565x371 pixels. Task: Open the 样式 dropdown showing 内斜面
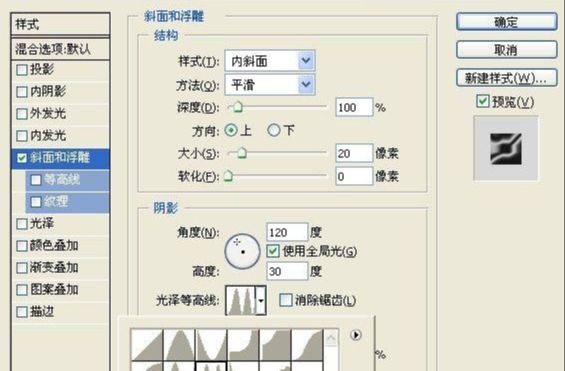270,61
